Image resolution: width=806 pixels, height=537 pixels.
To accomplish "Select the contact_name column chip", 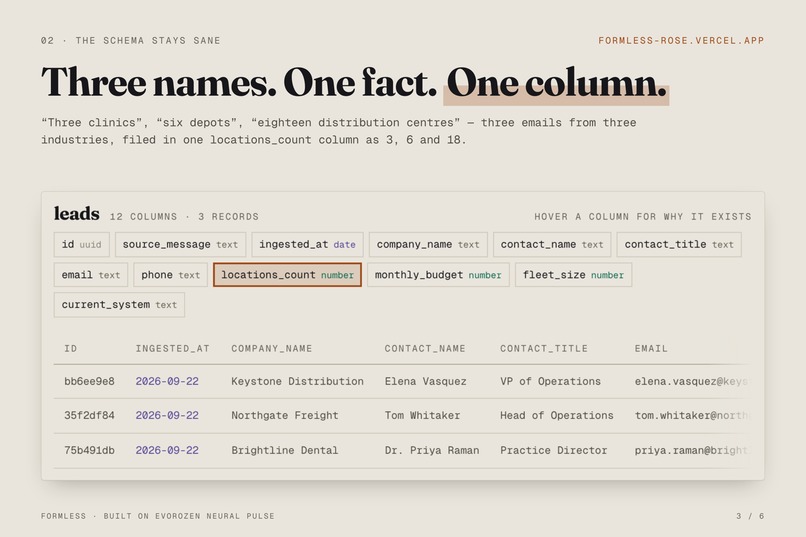I will 552,245.
